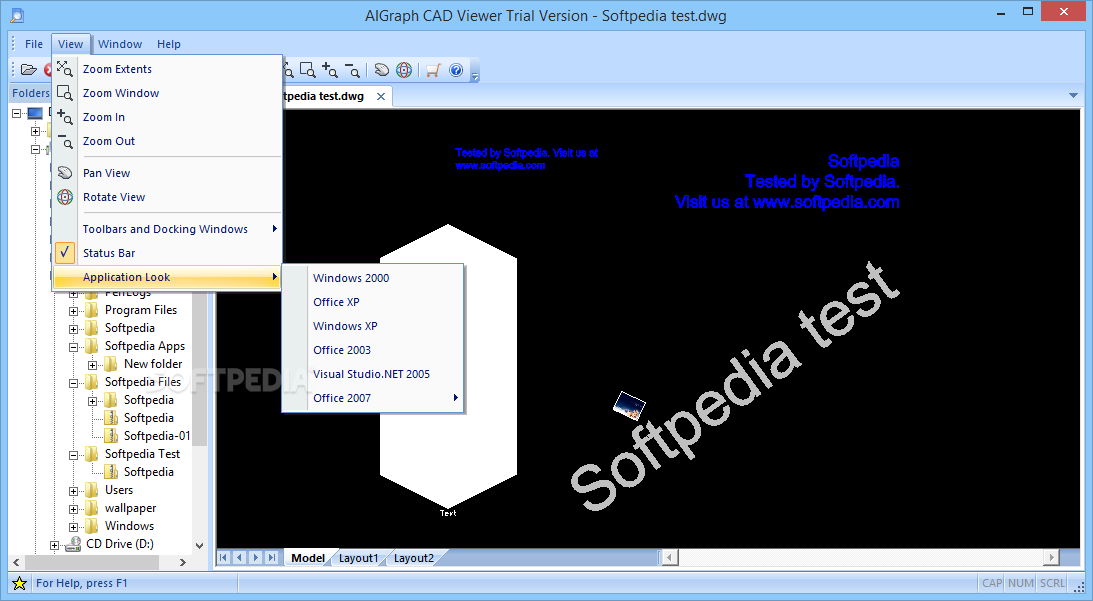1093x601 pixels.
Task: Open toolbar options dropdown arrow
Action: pos(475,73)
